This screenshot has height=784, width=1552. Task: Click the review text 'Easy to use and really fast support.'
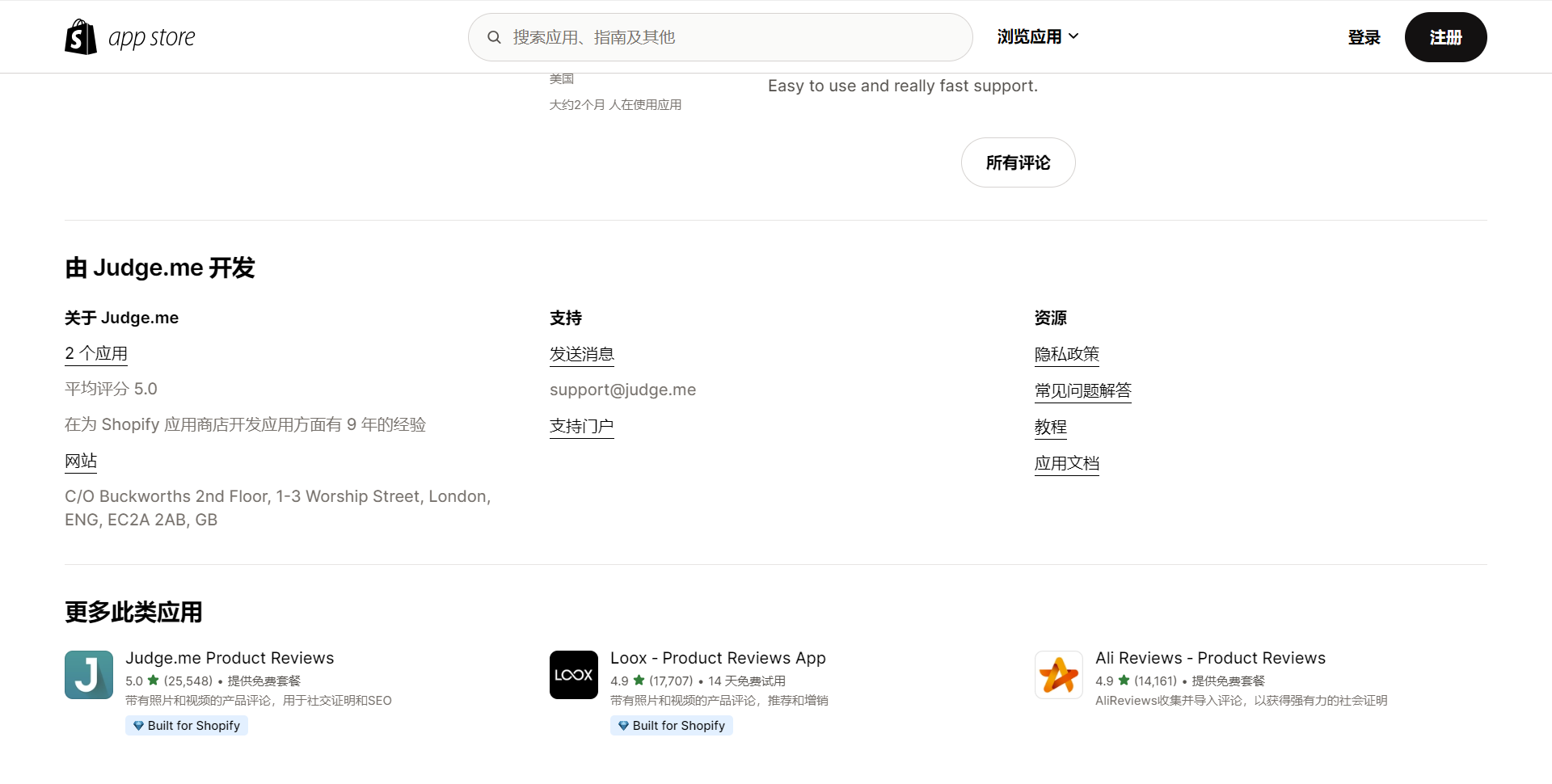903,86
